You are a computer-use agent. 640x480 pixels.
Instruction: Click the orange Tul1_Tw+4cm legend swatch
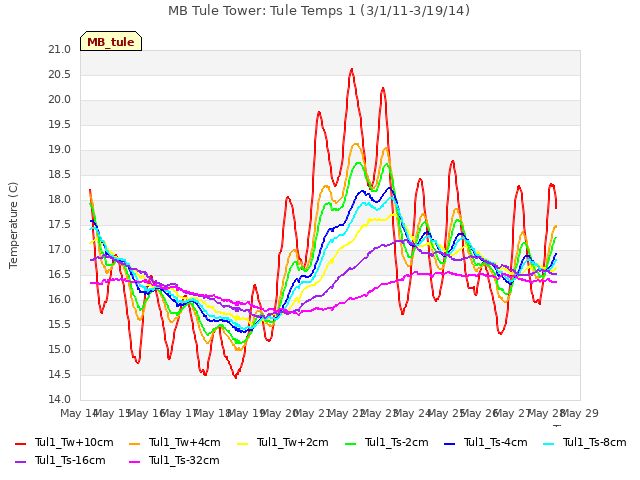click(134, 443)
